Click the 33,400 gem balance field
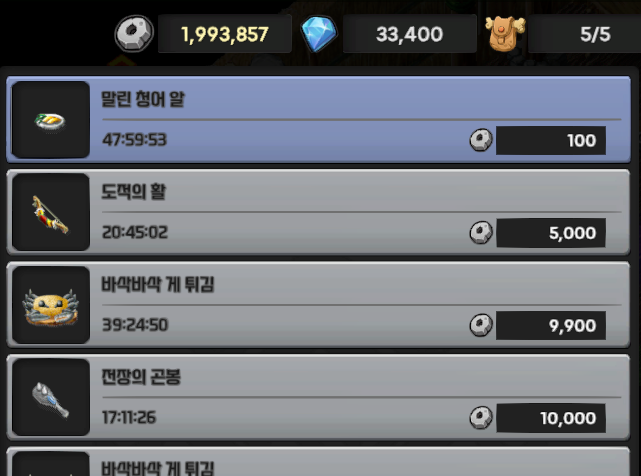 point(410,34)
